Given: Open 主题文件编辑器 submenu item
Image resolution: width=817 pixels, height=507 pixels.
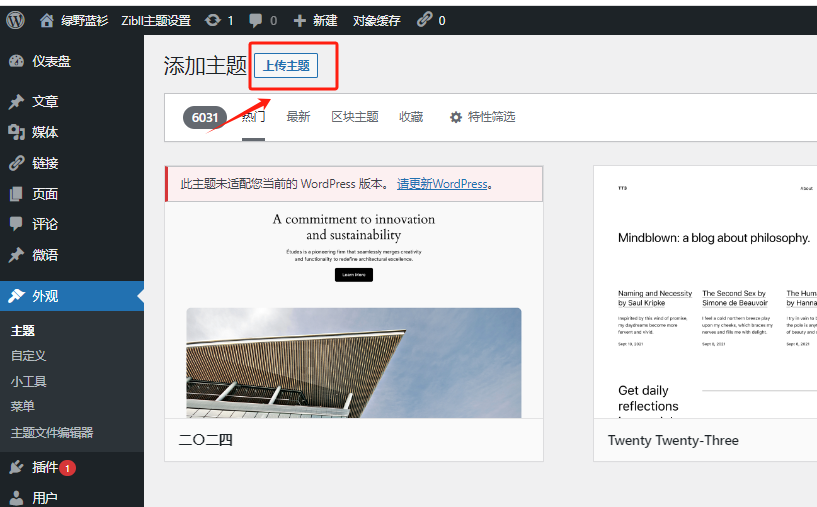Looking at the screenshot, I should (52, 432).
